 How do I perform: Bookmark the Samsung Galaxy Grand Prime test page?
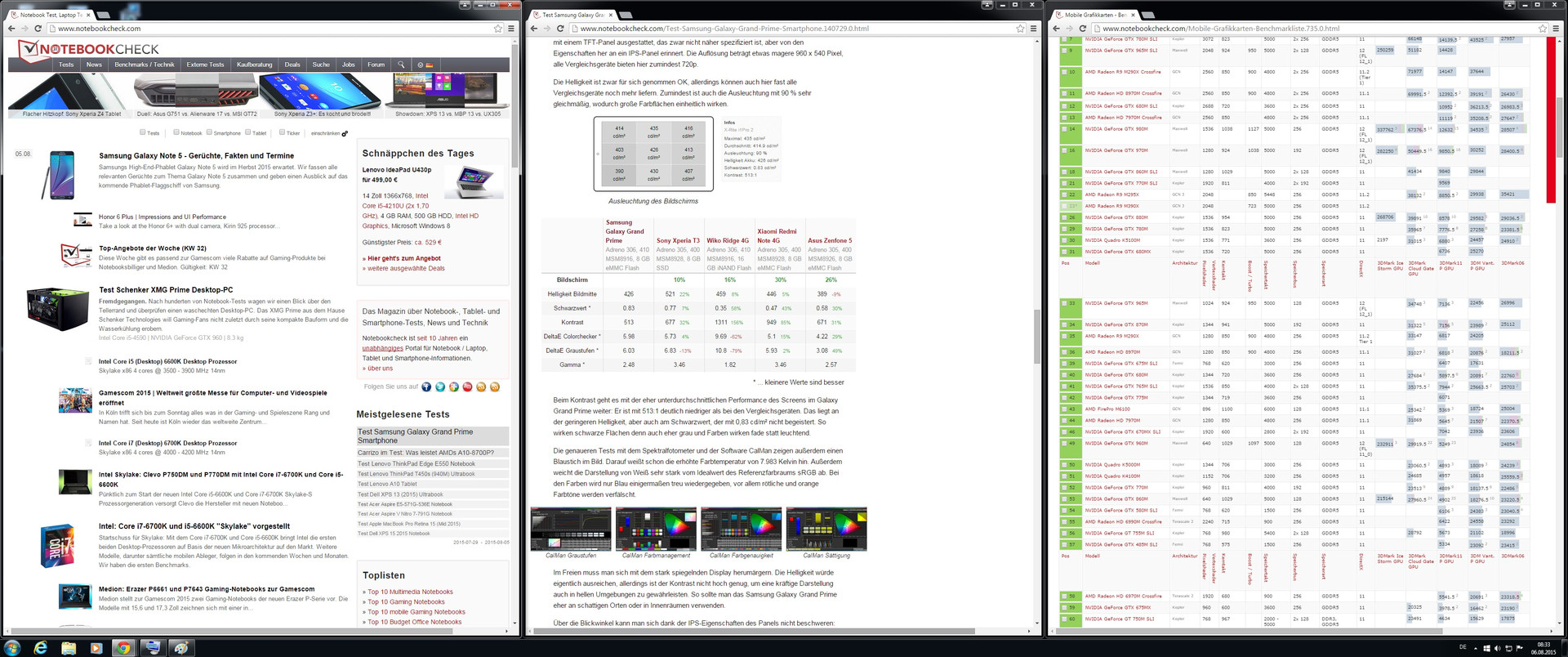point(1020,29)
